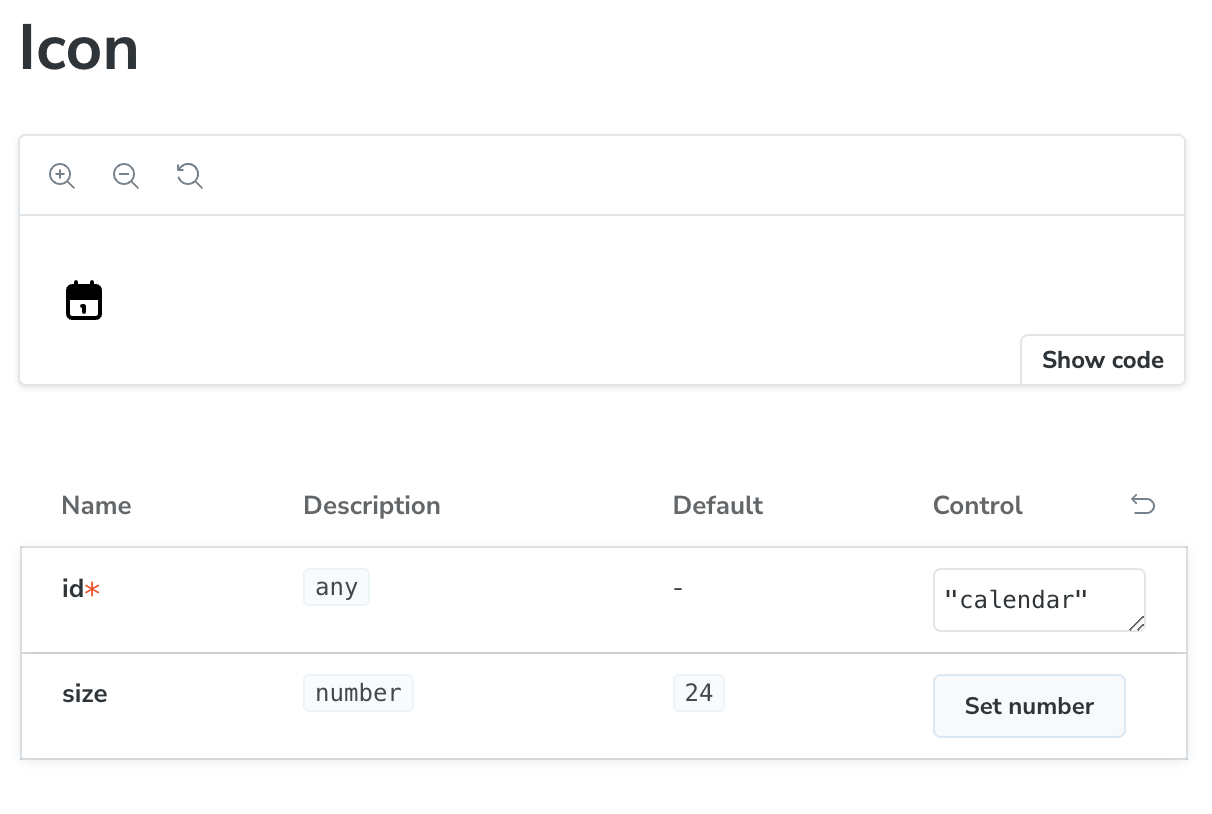Click the default value badge 24
Screen dimensions: 1212x814
click(698, 693)
